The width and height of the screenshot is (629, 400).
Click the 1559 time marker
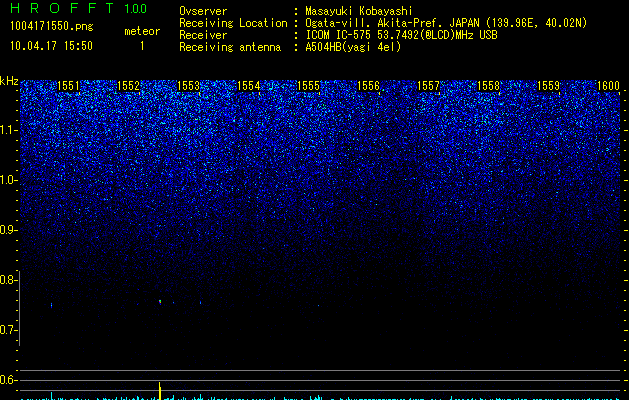[548, 86]
